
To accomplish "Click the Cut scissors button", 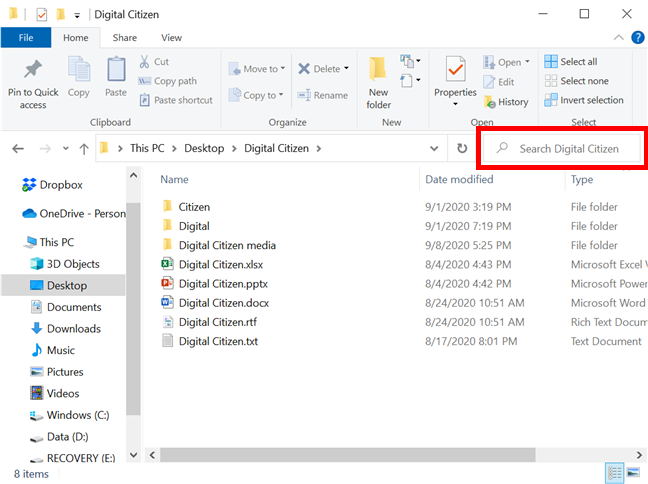I will click(154, 62).
